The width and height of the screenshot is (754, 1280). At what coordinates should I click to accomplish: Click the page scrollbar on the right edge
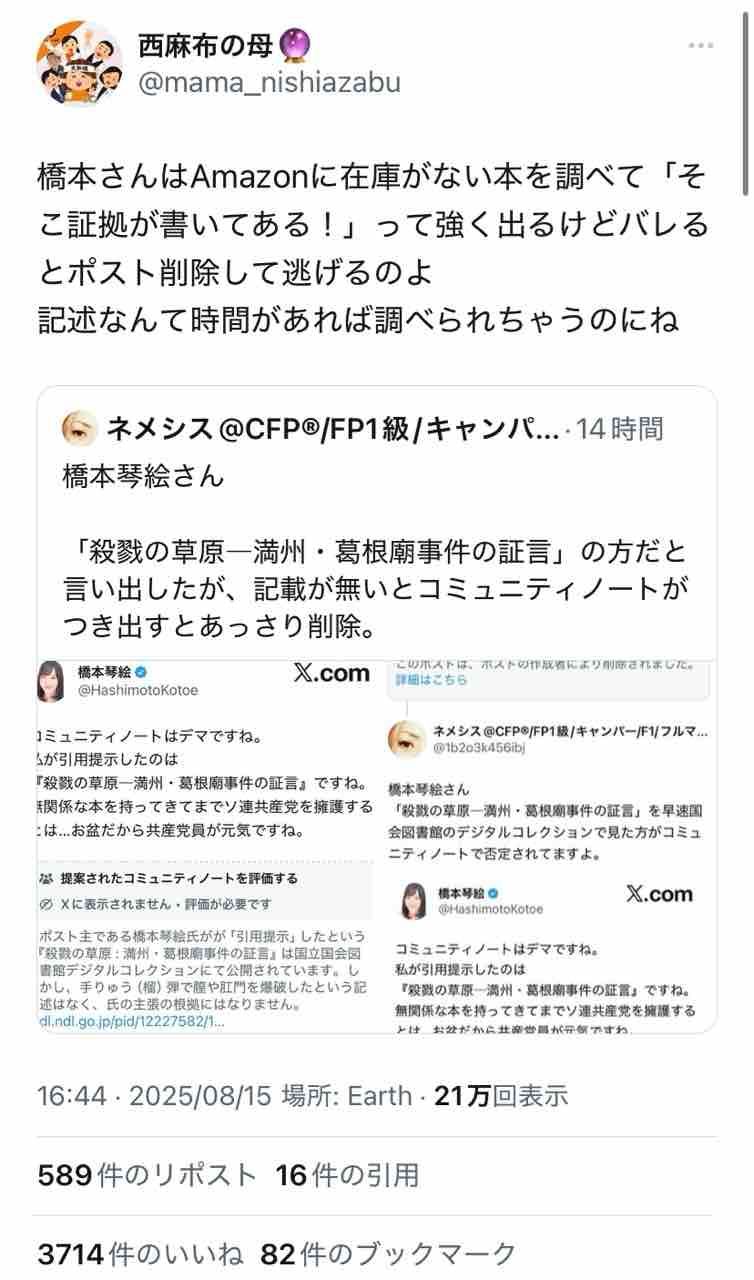(x=745, y=100)
